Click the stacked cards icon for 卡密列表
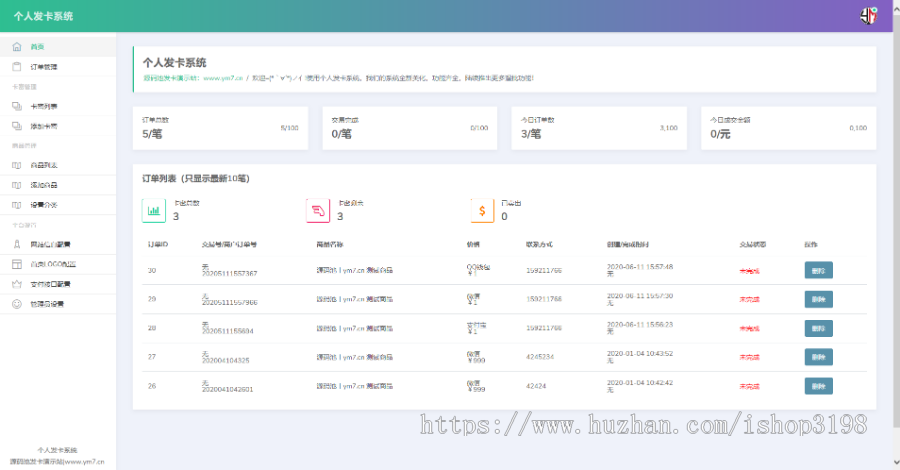900x470 pixels. click(17, 106)
